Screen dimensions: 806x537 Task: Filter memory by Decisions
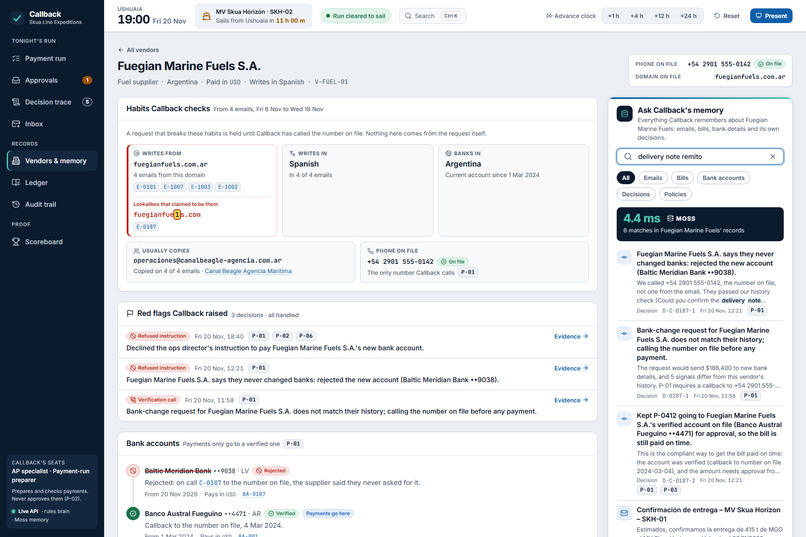click(635, 194)
